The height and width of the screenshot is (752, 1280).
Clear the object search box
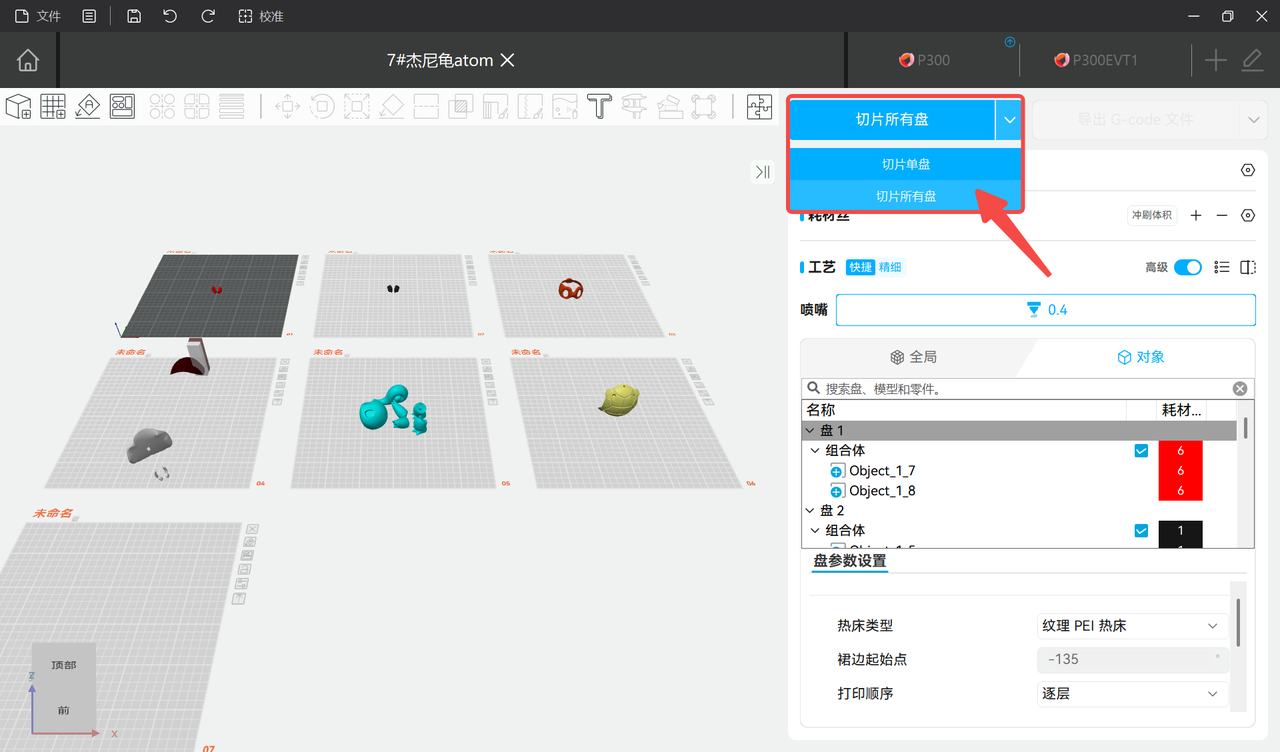coord(1240,389)
